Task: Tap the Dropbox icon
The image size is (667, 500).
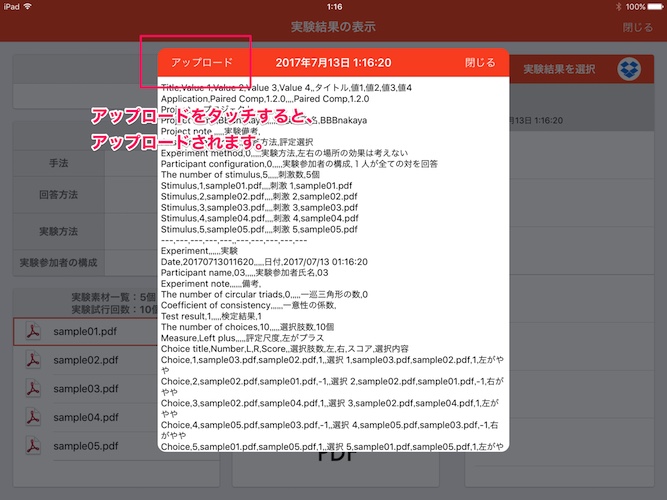Action: coord(629,69)
